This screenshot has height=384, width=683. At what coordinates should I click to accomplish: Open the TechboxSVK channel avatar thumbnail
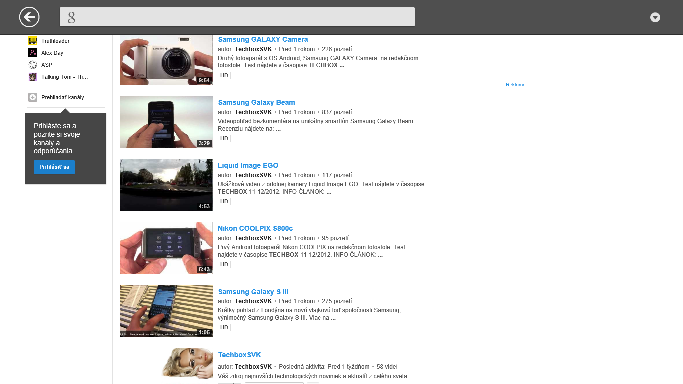tap(187, 363)
